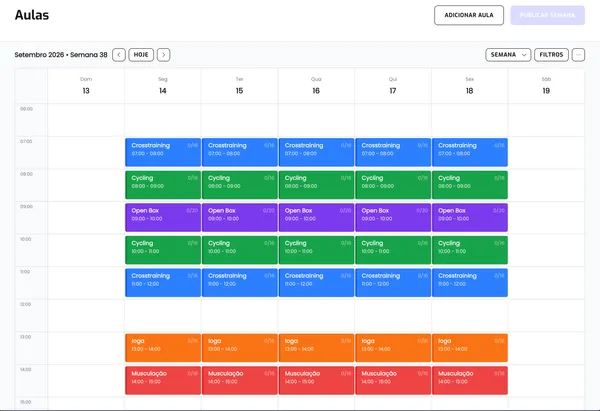Viewport: 600px width, 411px height.
Task: Select Tuesday 15 column header
Action: pos(240,86)
